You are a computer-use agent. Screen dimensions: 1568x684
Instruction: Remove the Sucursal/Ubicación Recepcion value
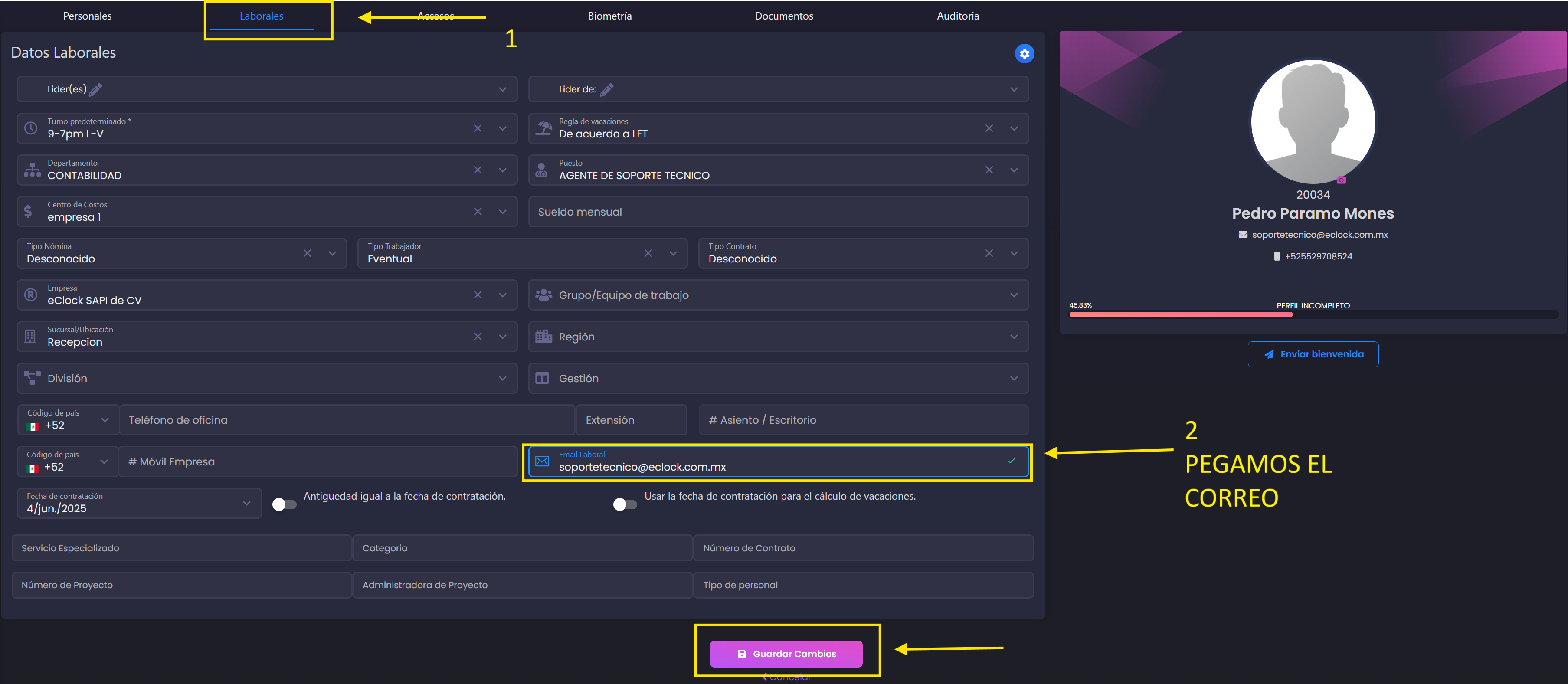tap(477, 337)
